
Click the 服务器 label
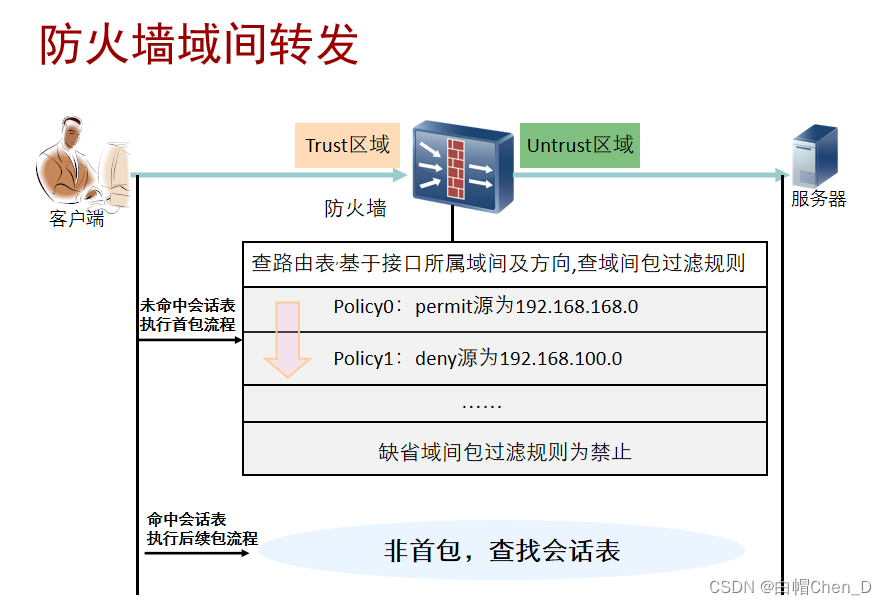tap(819, 199)
